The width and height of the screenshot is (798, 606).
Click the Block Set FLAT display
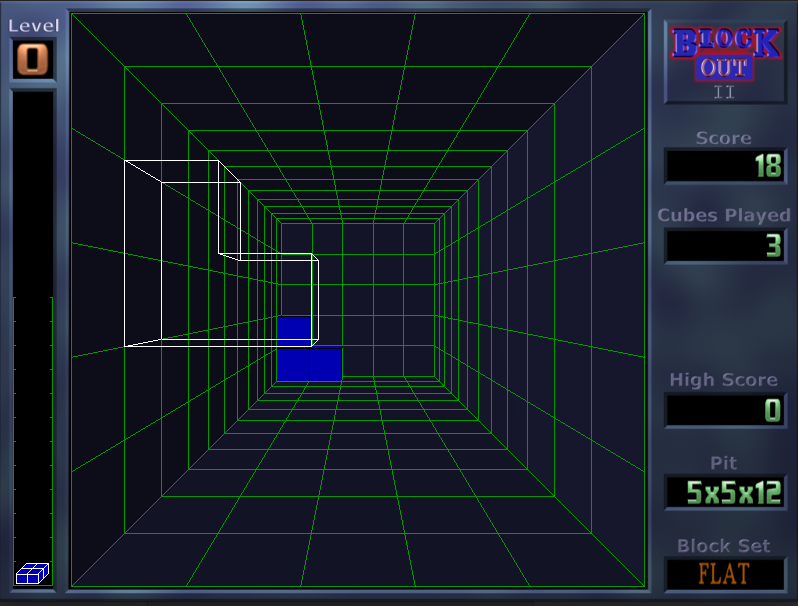(726, 574)
